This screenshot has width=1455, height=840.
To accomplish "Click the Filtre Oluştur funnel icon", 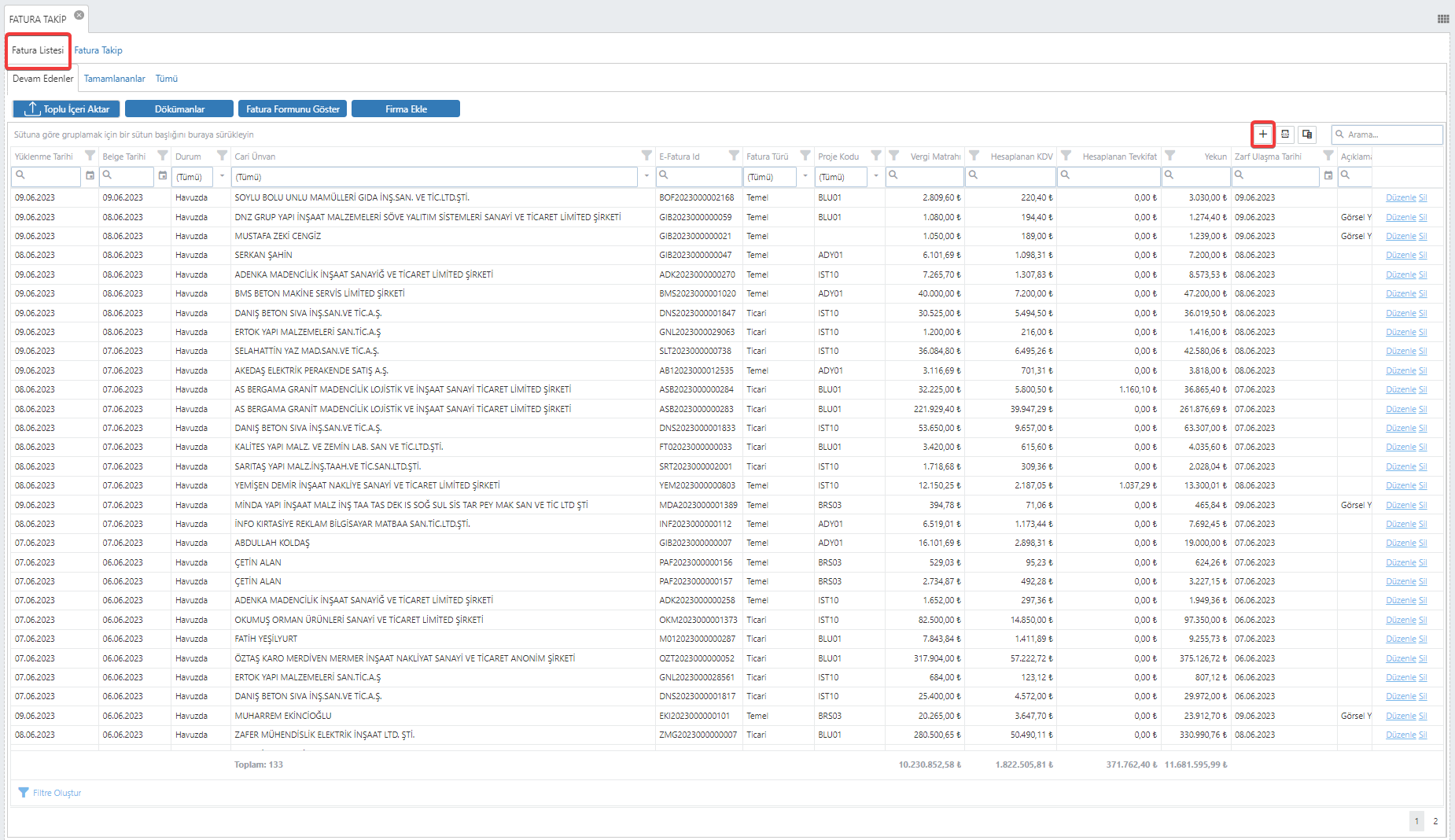I will pyautogui.click(x=24, y=793).
